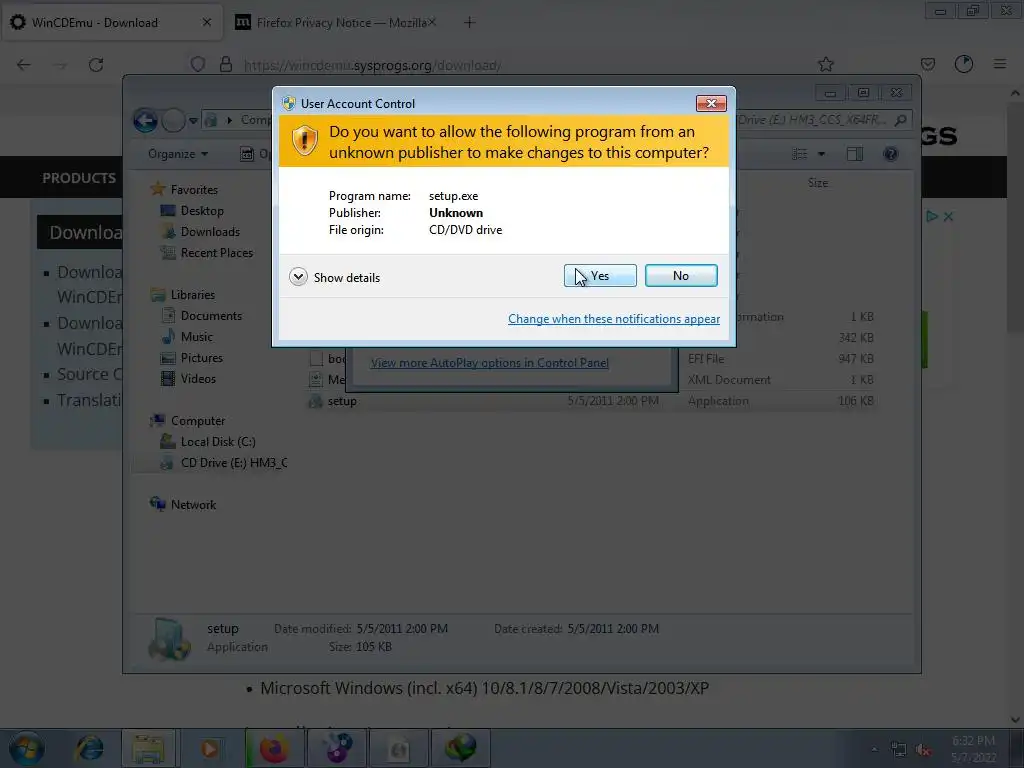The width and height of the screenshot is (1024, 768).
Task: Click the disc installer taskbar icon
Action: 336,748
